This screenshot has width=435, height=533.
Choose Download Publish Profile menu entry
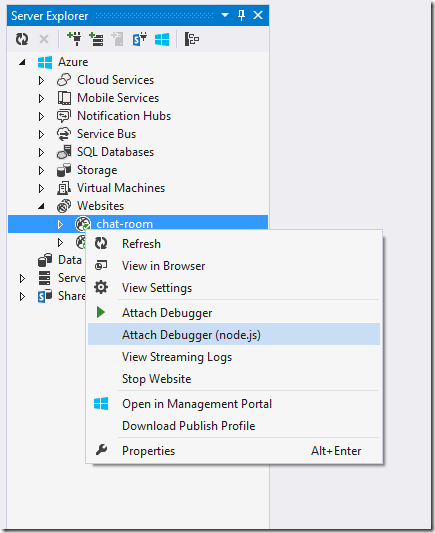tap(234, 426)
